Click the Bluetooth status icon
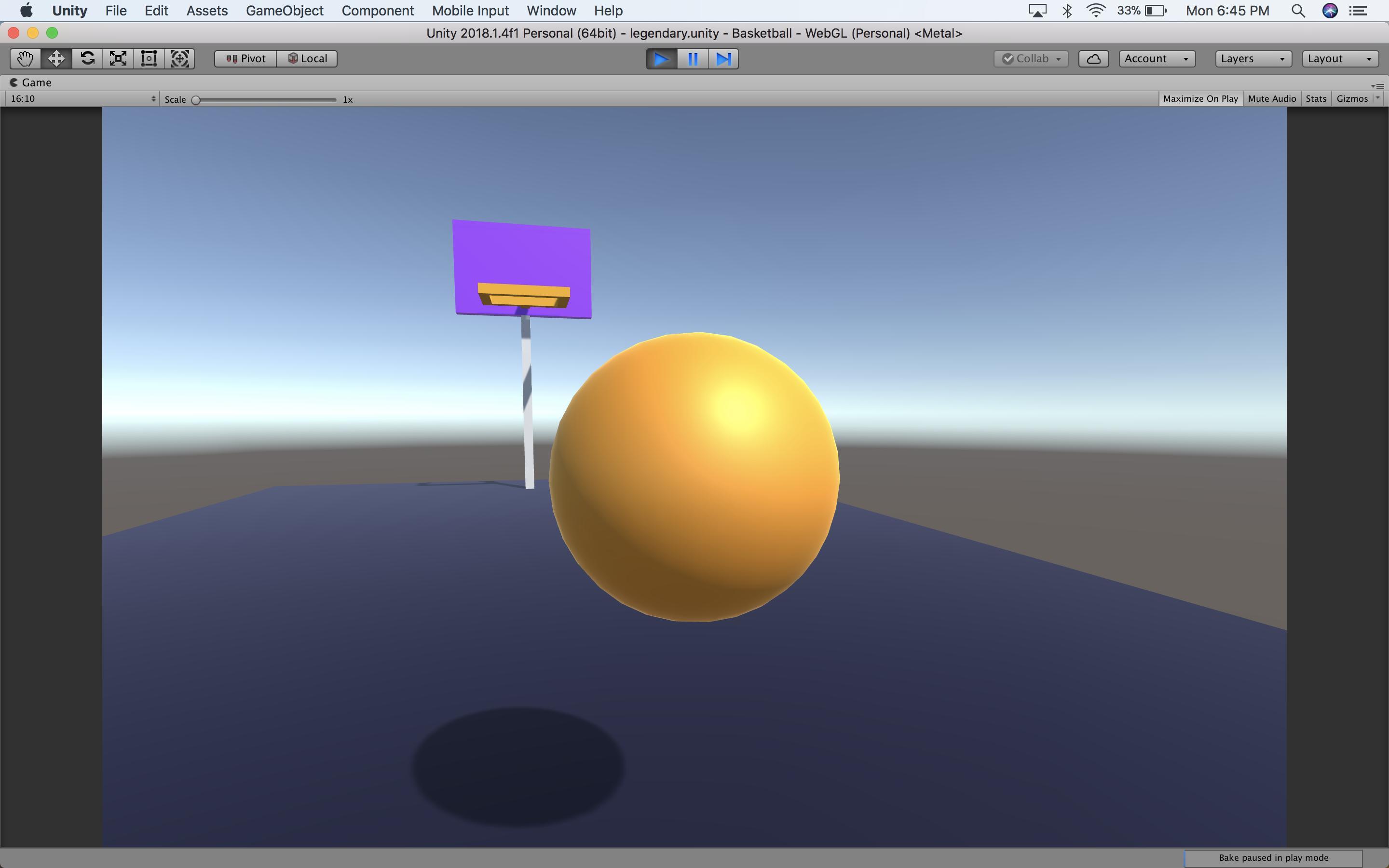 pyautogui.click(x=1067, y=10)
